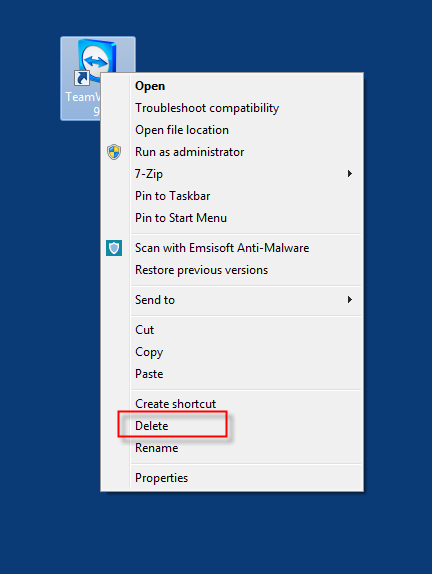
Task: Choose Pin to Start Menu
Action: click(x=181, y=218)
